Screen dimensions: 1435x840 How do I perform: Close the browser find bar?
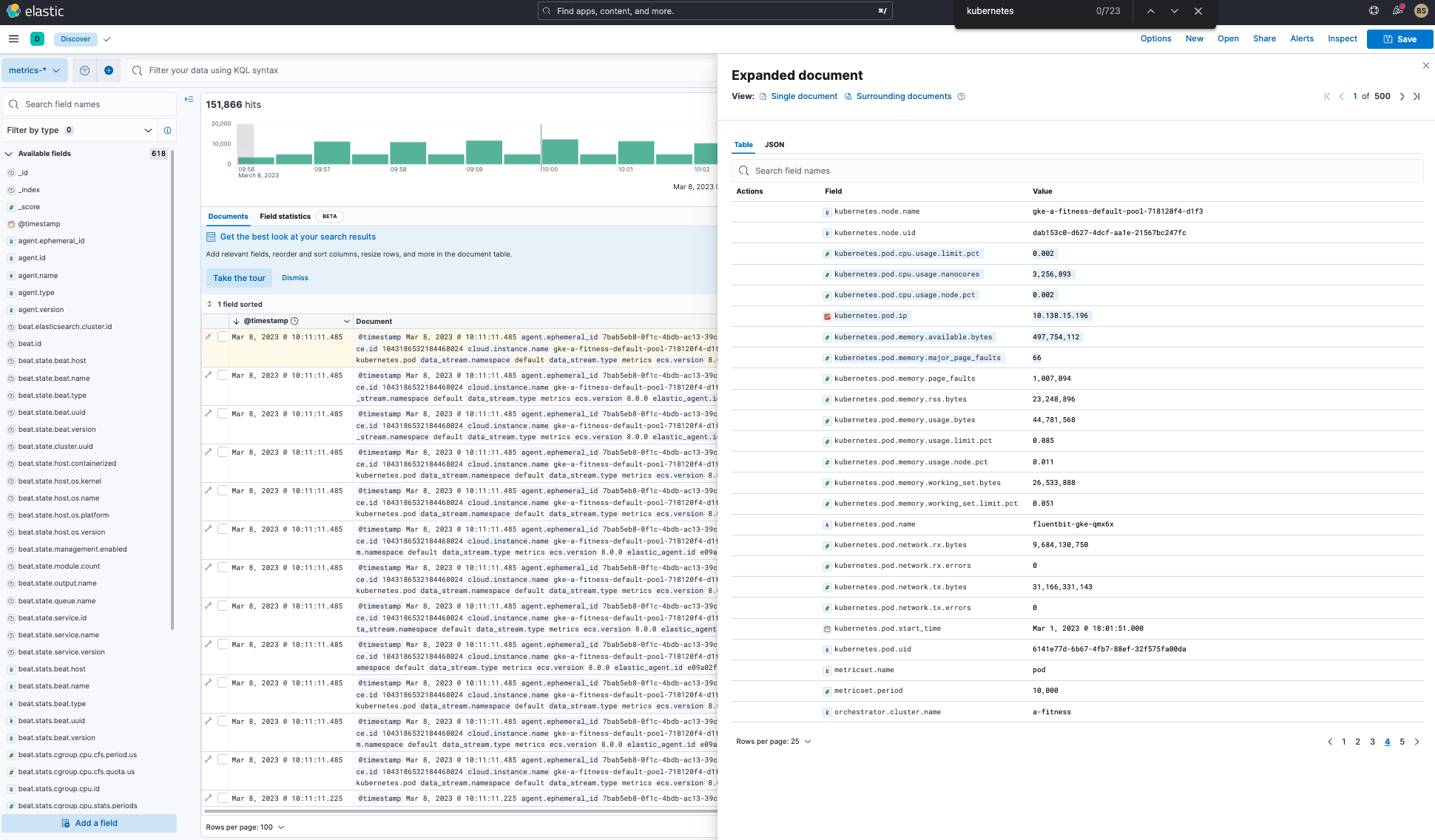tap(1198, 11)
